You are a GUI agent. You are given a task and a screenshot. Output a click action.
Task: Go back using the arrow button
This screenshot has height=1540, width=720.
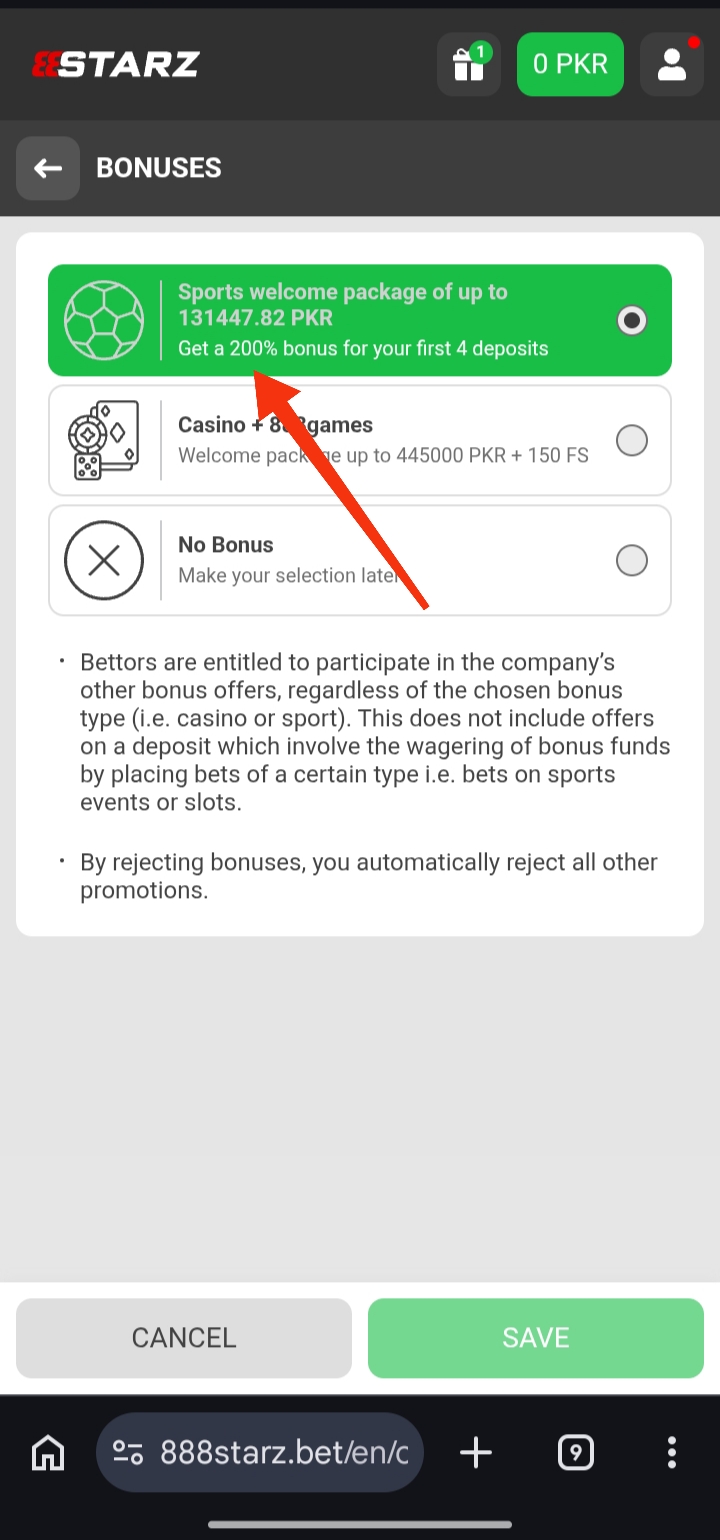(x=48, y=168)
